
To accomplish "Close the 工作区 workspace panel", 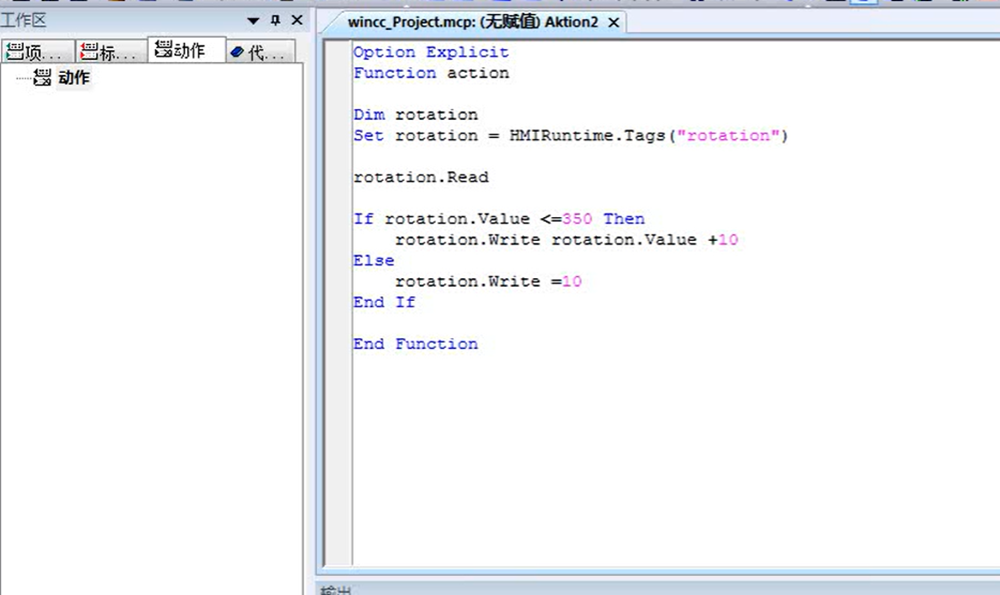I will coord(296,20).
